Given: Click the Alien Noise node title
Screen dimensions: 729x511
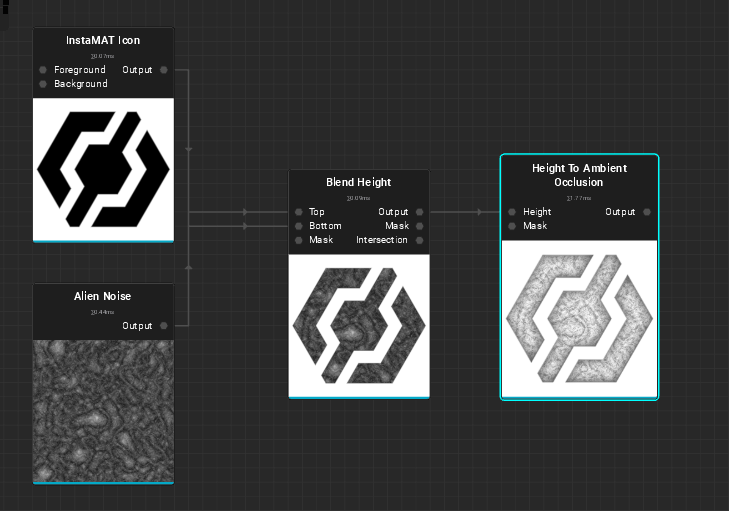Looking at the screenshot, I should point(102,296).
